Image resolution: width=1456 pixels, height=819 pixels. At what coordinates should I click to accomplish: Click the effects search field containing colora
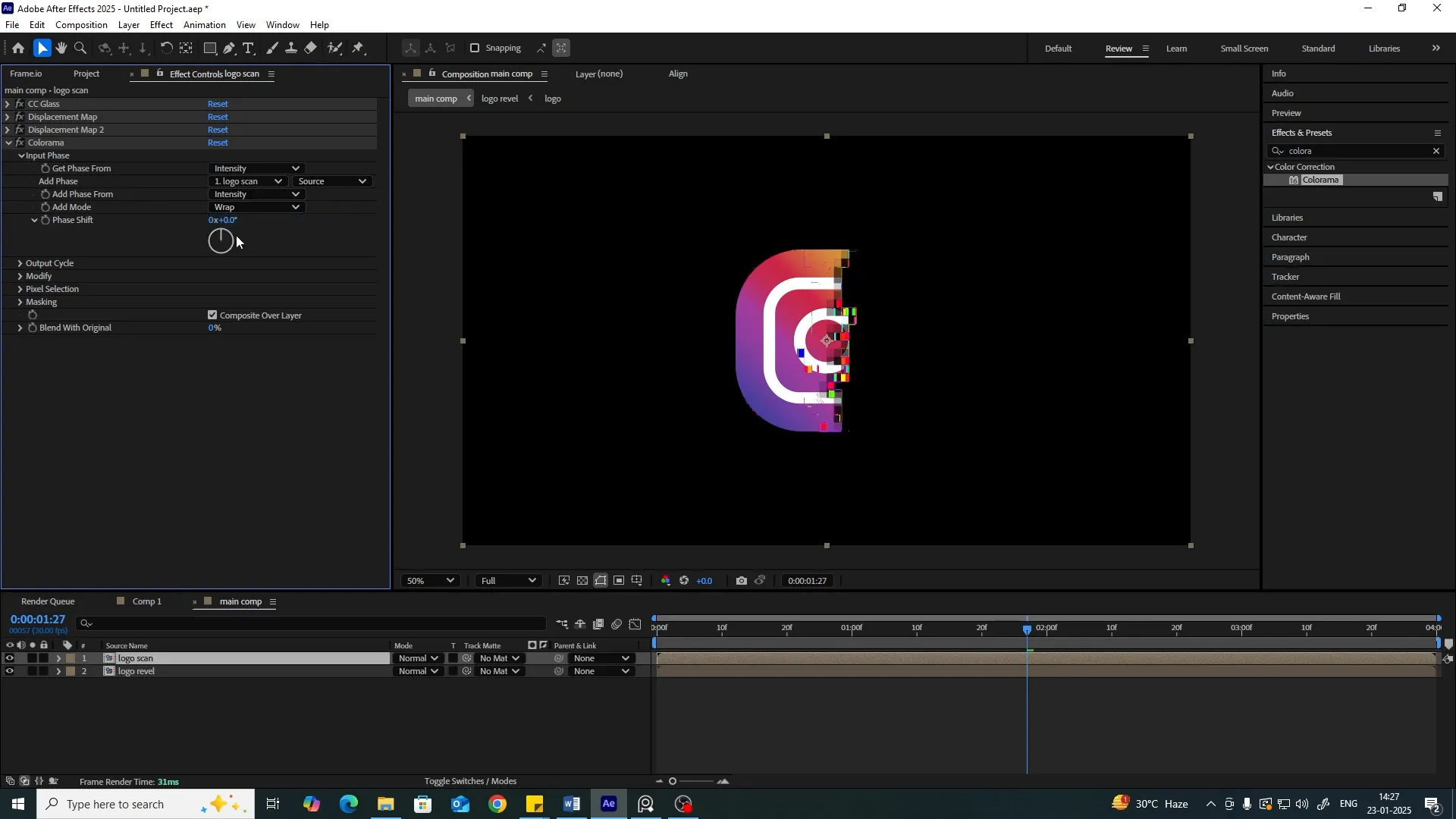(1357, 151)
